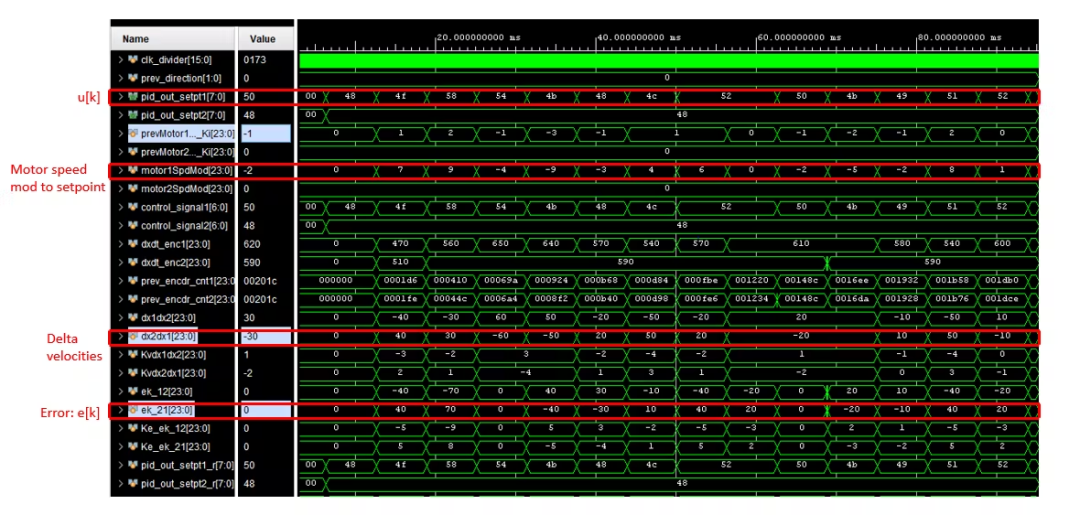The height and width of the screenshot is (515, 1080).
Task: Expand the motor2SpdMod[23:0] signal bits
Action: 120,188
